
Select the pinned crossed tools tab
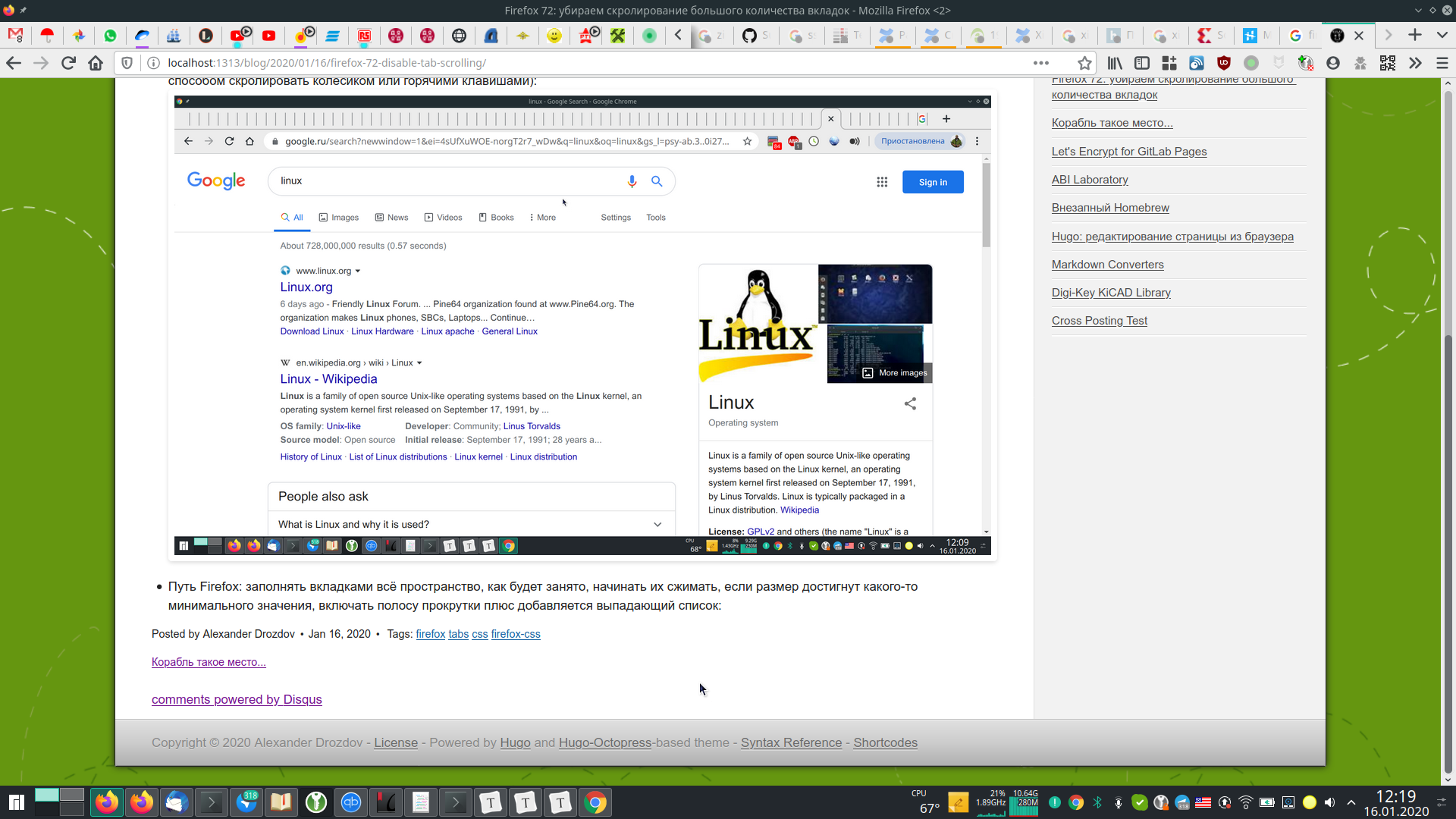(x=618, y=35)
